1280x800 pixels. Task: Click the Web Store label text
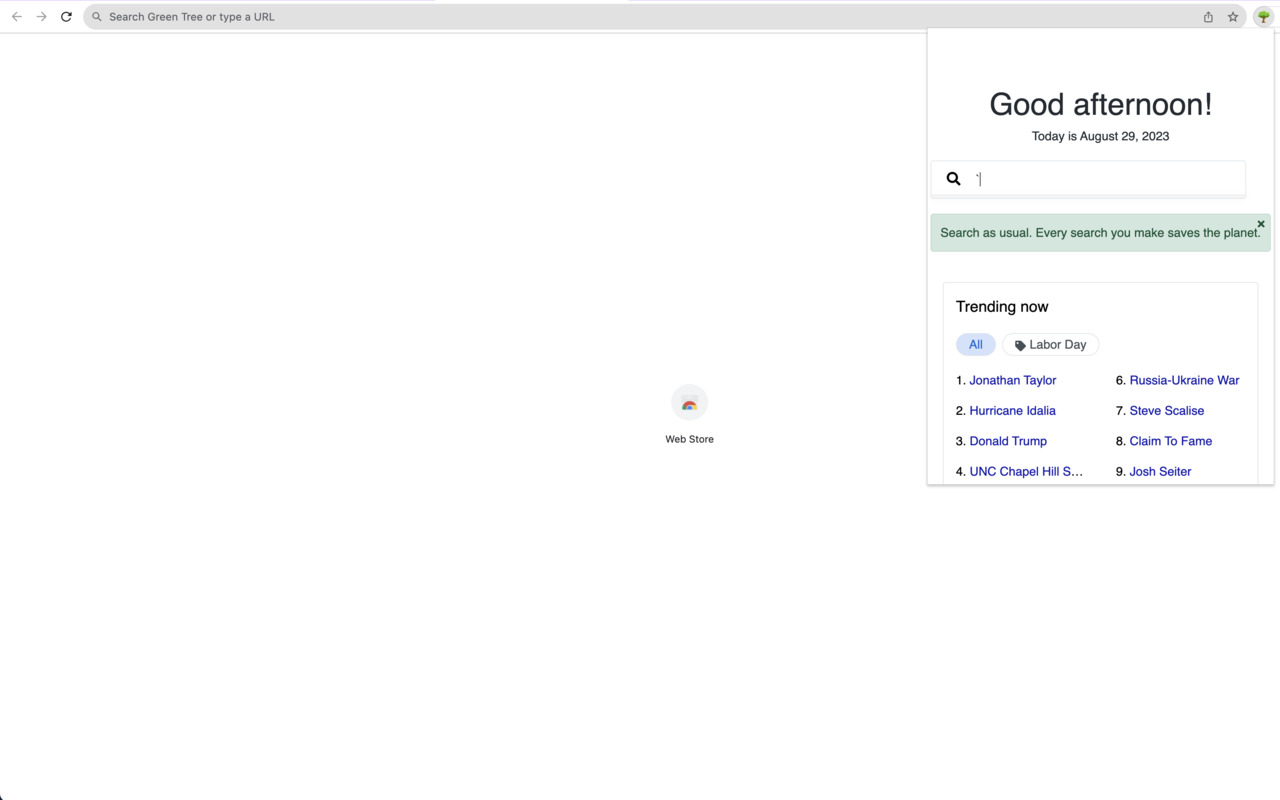click(x=689, y=439)
